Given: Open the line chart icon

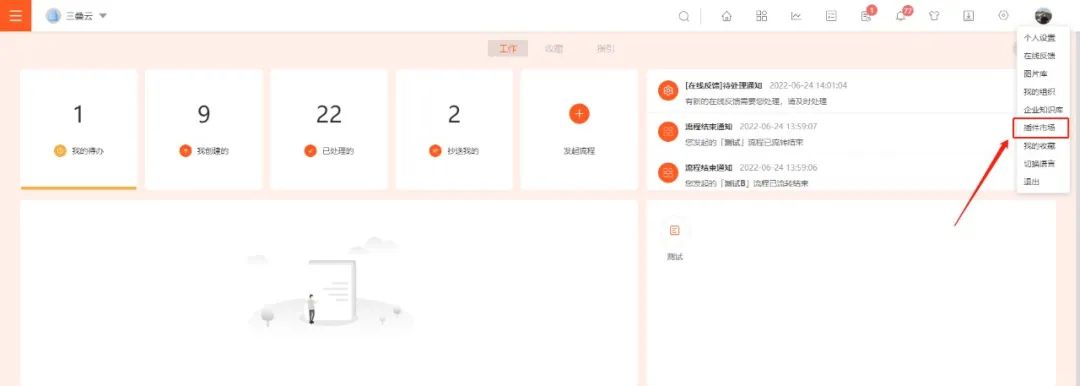Looking at the screenshot, I should pyautogui.click(x=796, y=17).
